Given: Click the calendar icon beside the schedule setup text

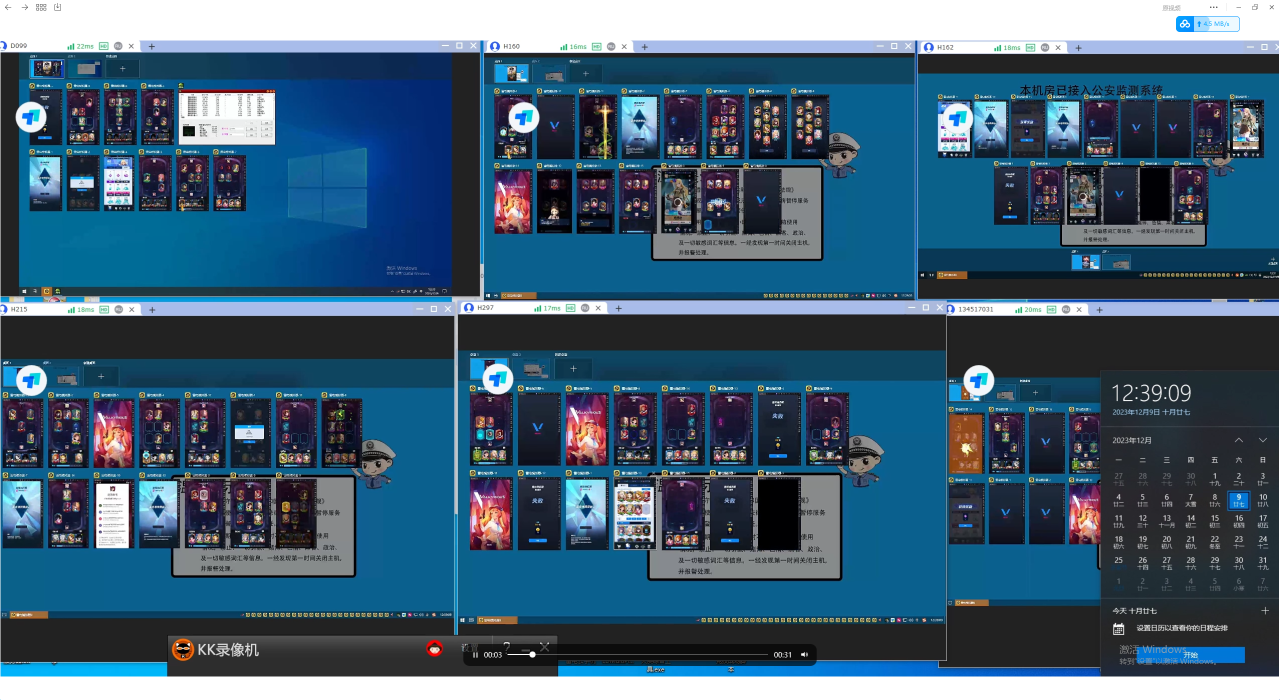Looking at the screenshot, I should (x=1119, y=629).
